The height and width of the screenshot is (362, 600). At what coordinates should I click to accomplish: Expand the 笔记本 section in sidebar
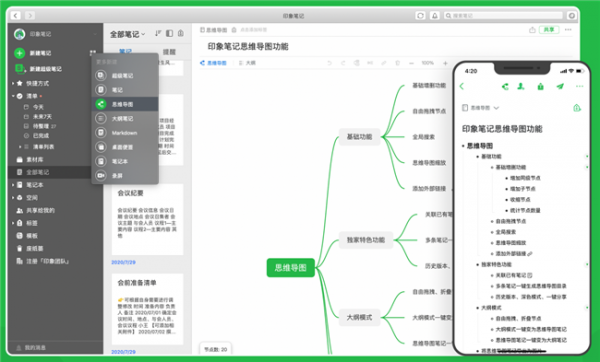(13, 185)
